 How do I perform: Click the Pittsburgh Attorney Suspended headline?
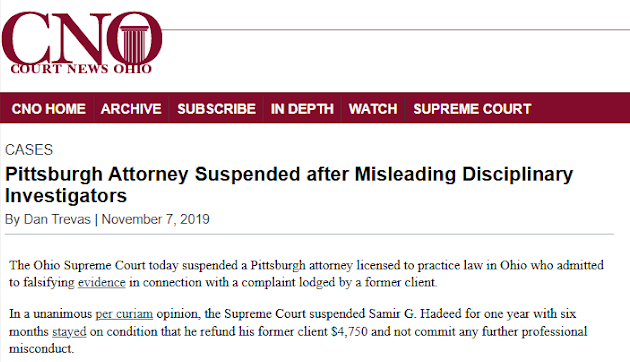(x=289, y=185)
